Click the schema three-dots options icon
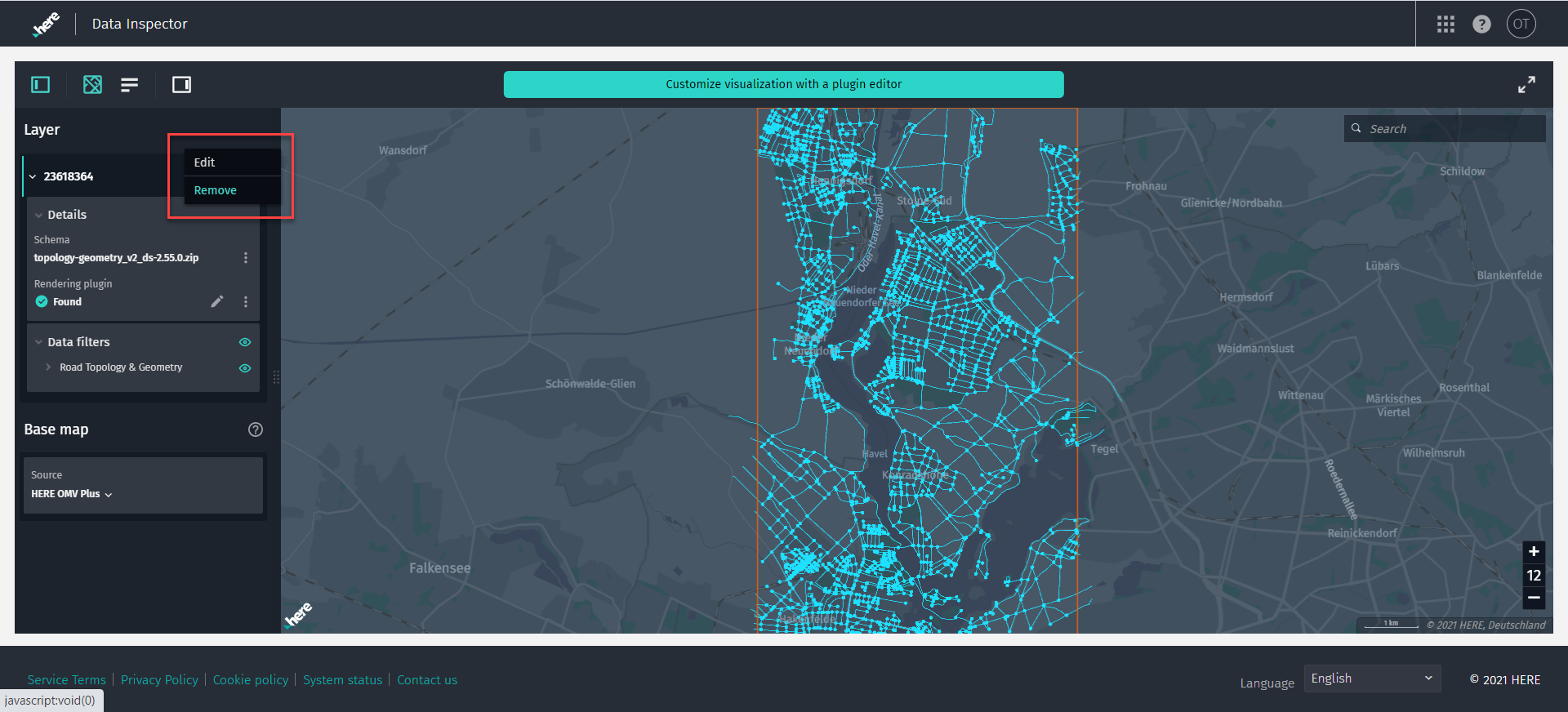This screenshot has width=1568, height=712. click(245, 258)
